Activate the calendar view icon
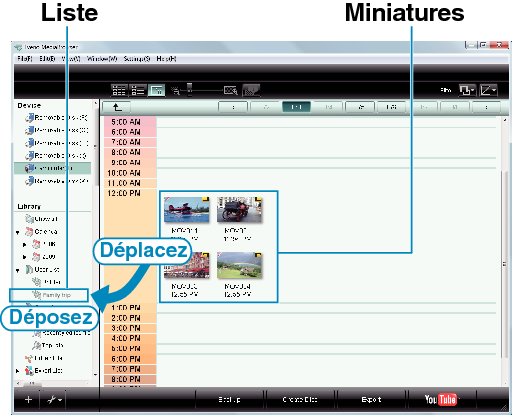Viewport: 512px width, 415px height. [x=156, y=90]
